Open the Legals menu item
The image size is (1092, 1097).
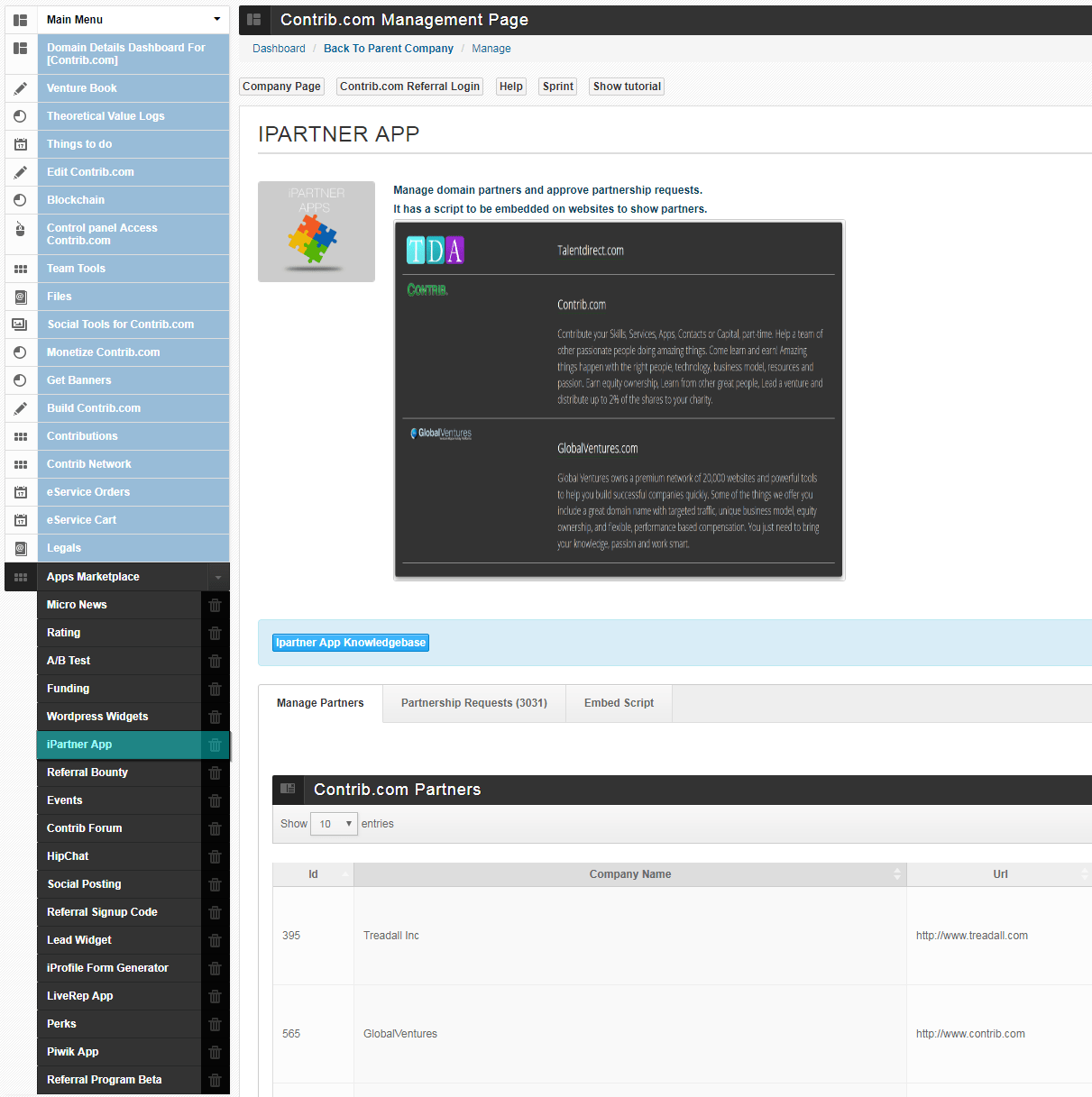(x=133, y=548)
